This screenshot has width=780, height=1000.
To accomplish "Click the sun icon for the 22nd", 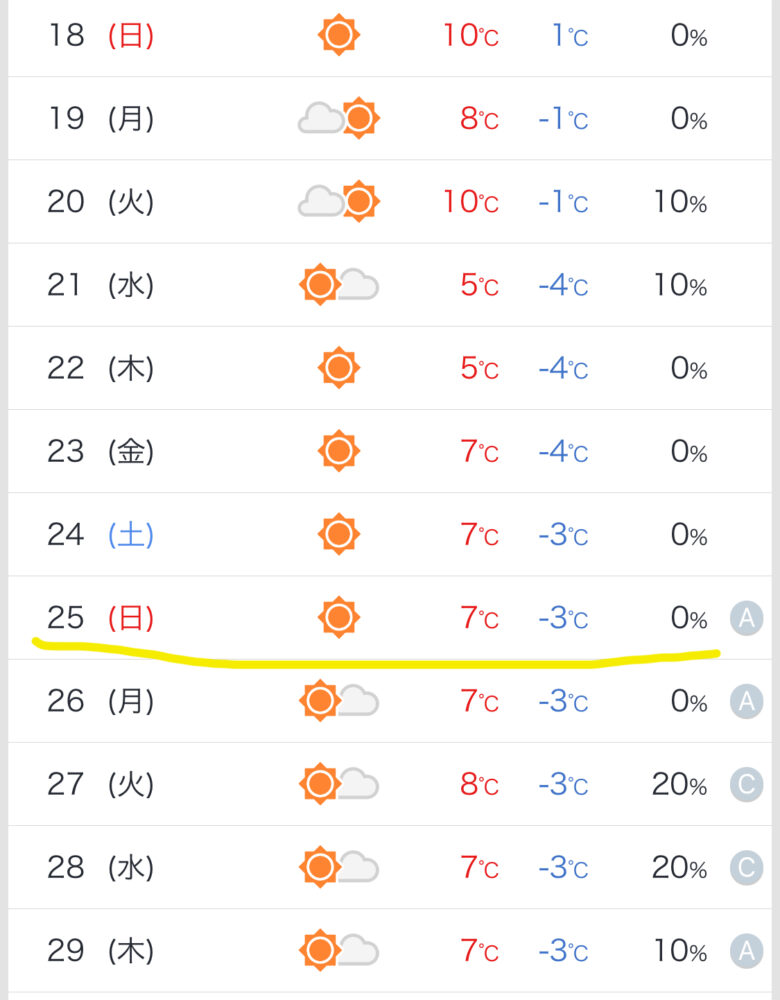I will coord(338,369).
